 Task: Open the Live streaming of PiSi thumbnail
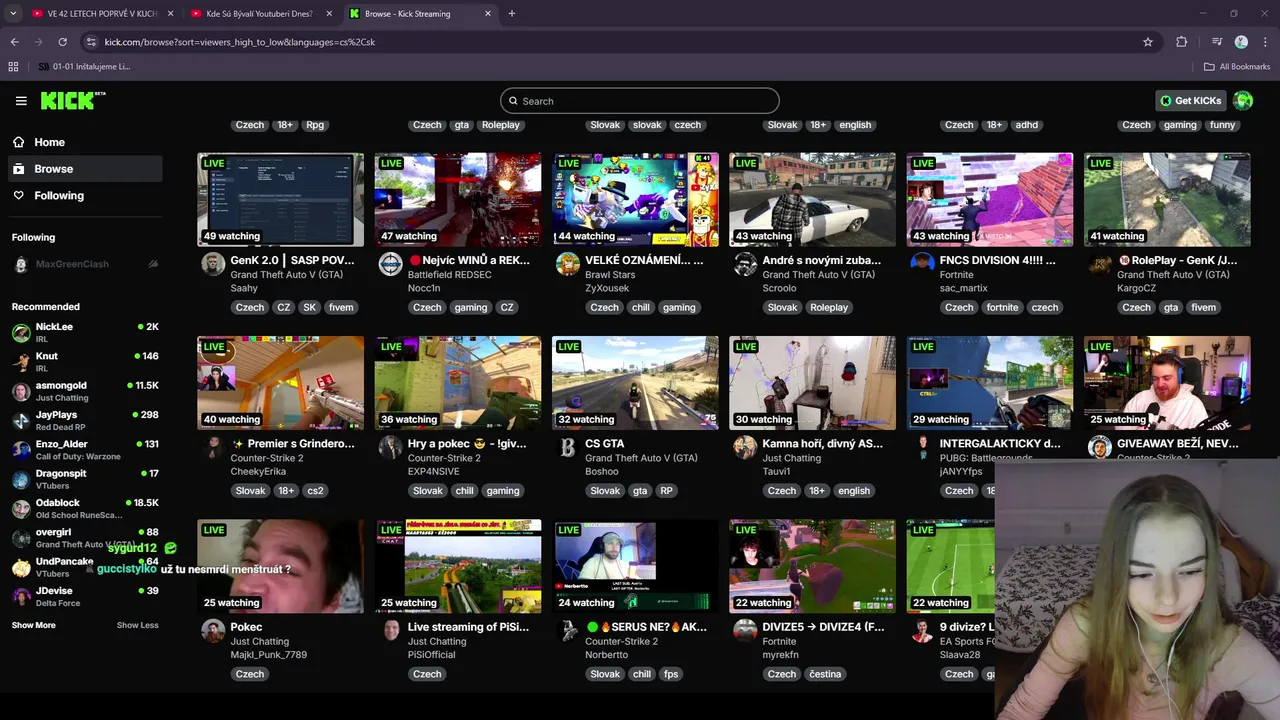click(x=458, y=566)
